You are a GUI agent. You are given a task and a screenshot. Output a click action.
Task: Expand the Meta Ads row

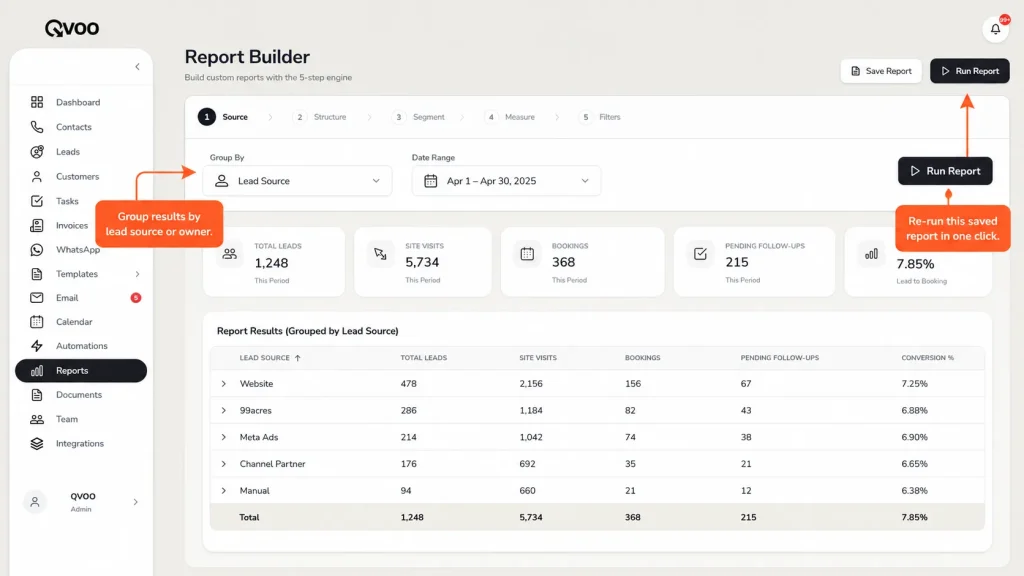223,437
